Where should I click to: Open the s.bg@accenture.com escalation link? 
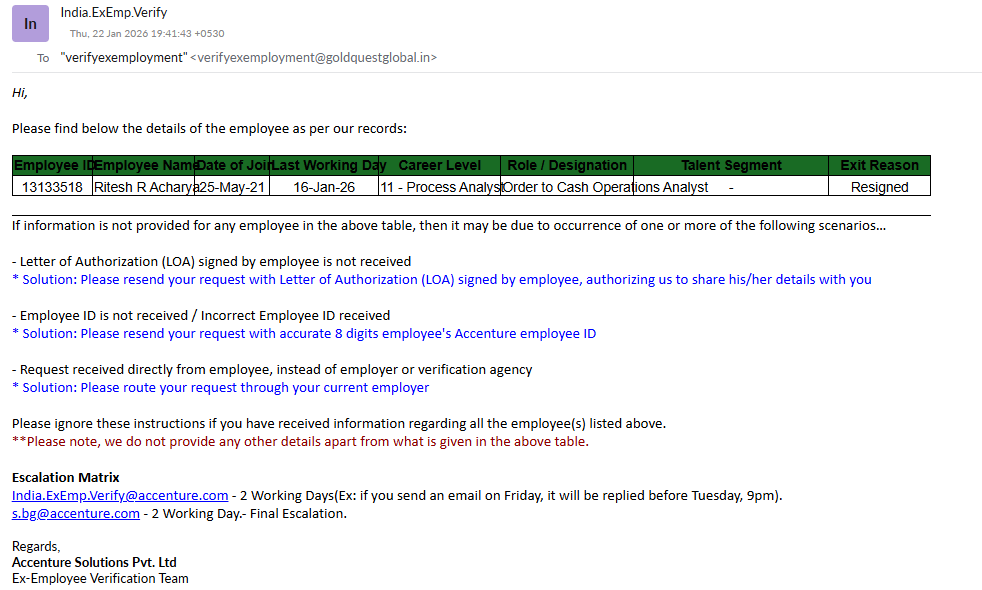coord(76,514)
